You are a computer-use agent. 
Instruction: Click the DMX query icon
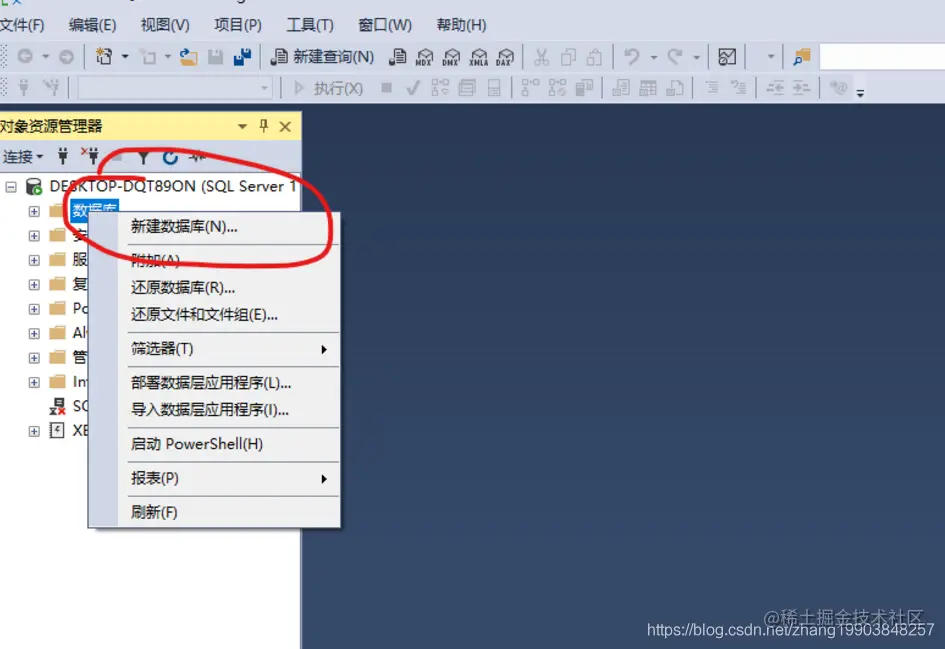(451, 57)
